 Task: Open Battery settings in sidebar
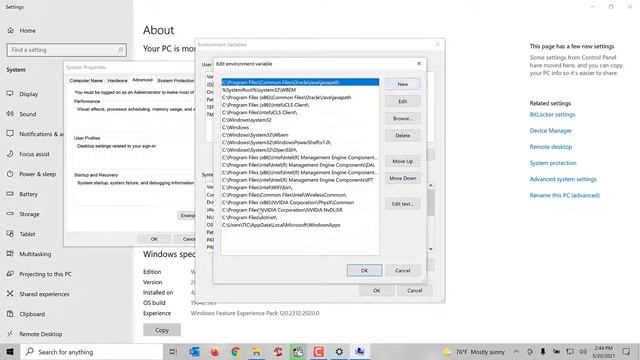[x=28, y=194]
